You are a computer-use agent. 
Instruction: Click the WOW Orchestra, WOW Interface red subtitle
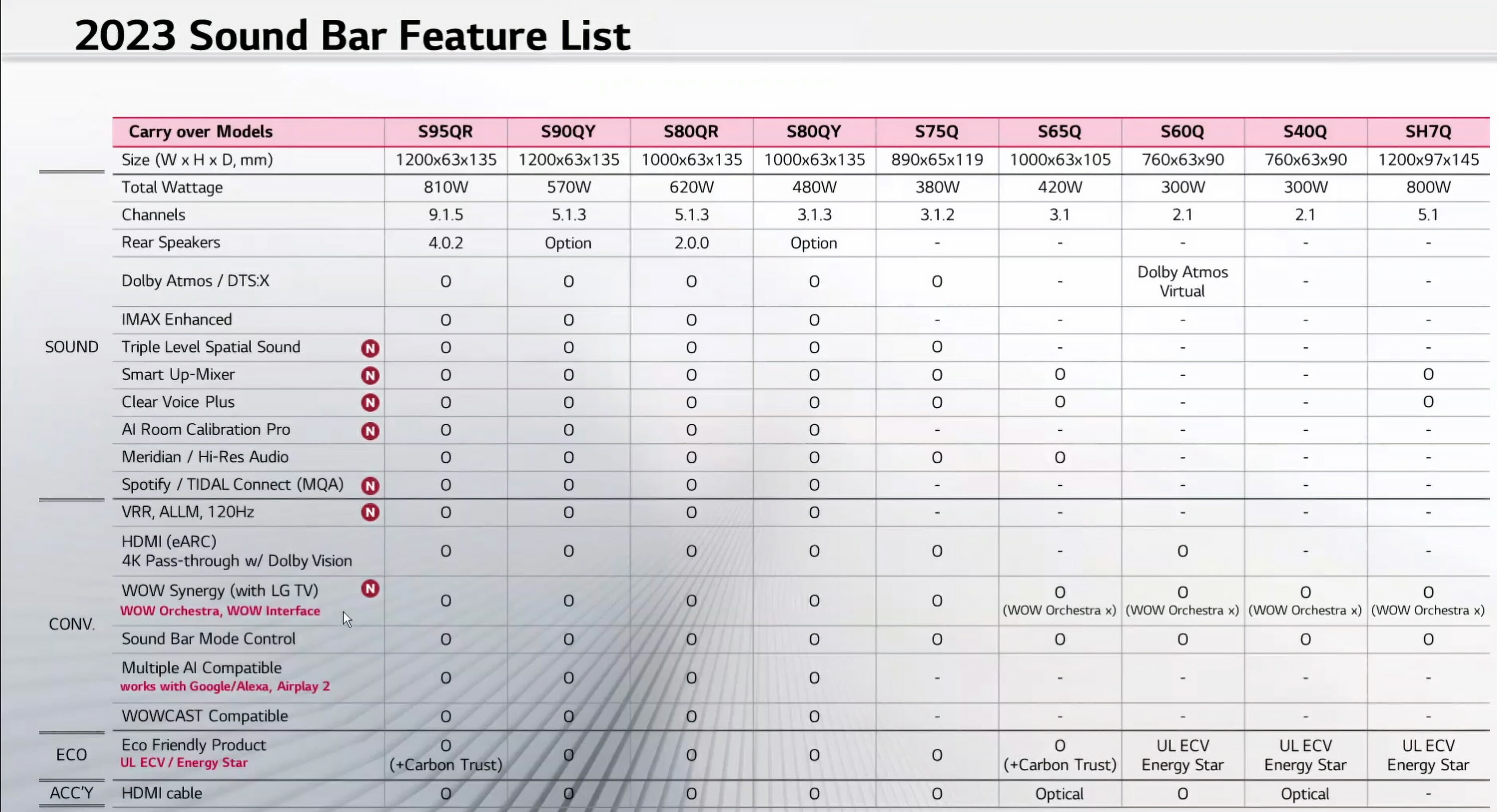point(220,610)
